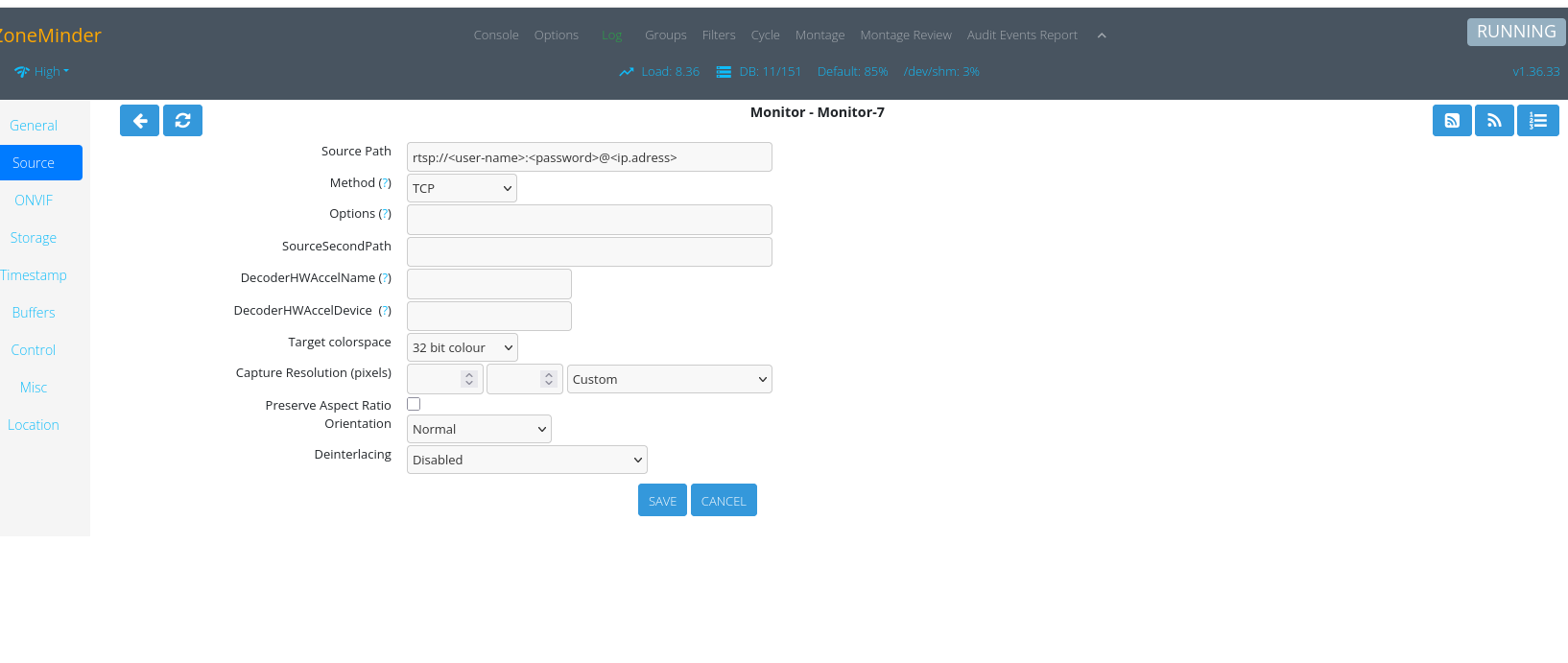Open the High bandwidth dropdown

42,72
